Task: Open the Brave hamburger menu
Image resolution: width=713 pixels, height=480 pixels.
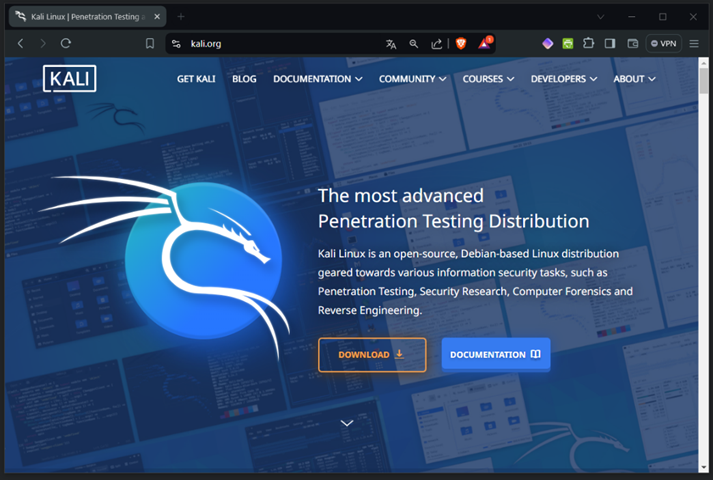Action: point(694,44)
